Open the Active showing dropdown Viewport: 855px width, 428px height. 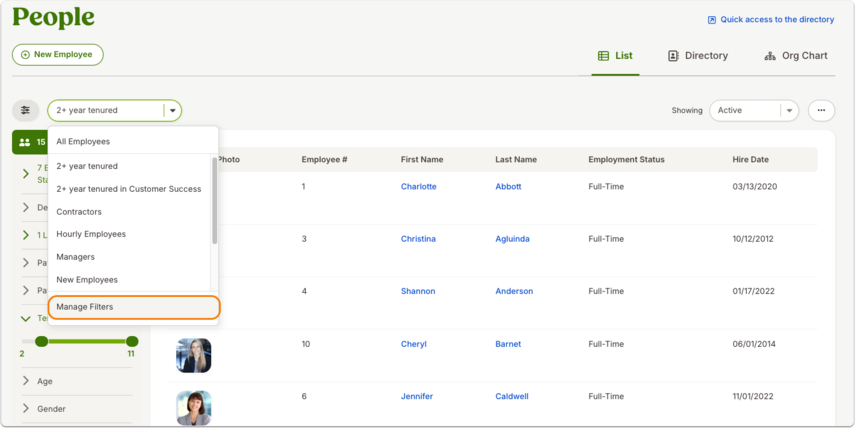[754, 110]
